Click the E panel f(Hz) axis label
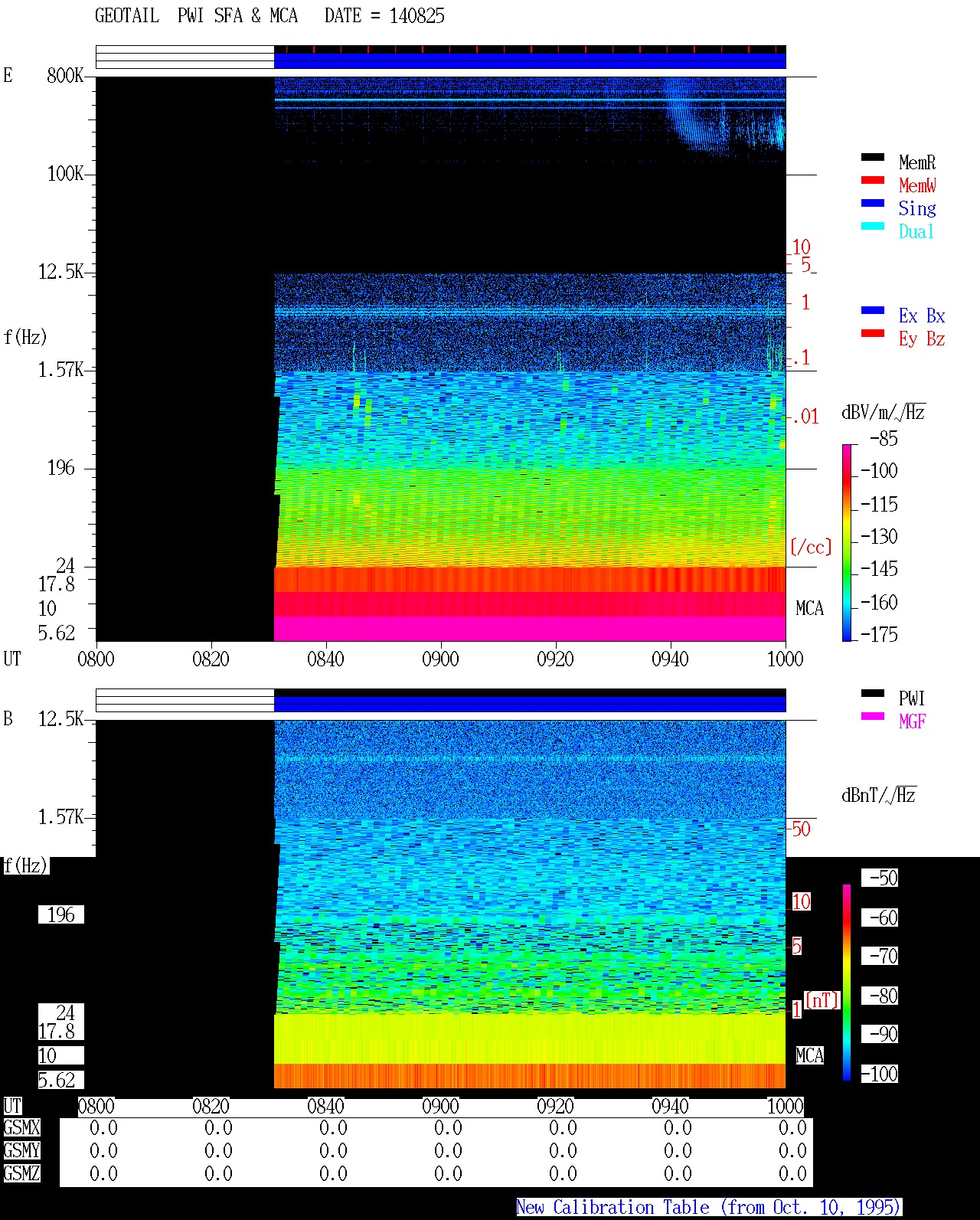Image resolution: width=980 pixels, height=1220 pixels. [x=25, y=337]
